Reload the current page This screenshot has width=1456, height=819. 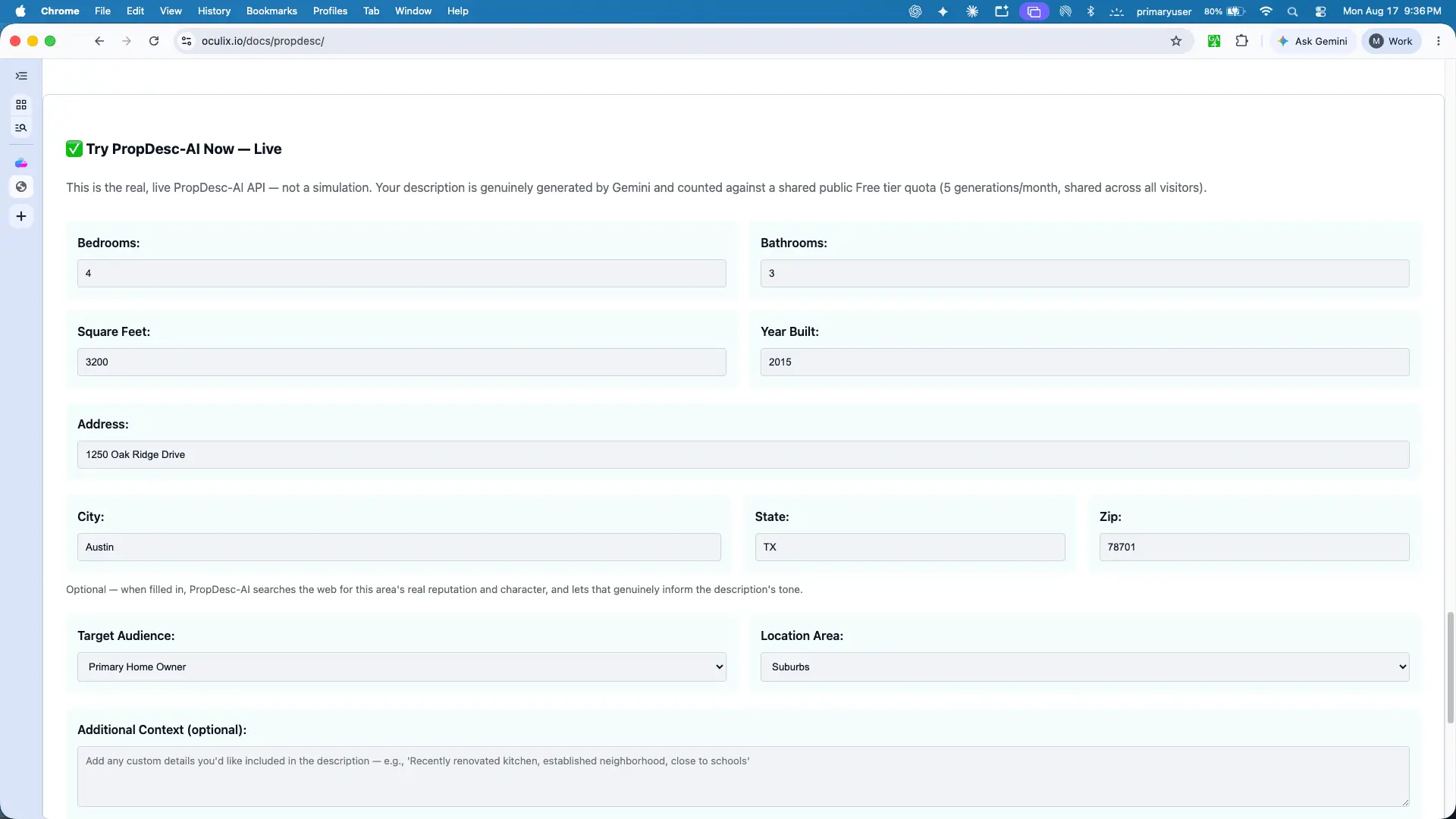coord(154,41)
